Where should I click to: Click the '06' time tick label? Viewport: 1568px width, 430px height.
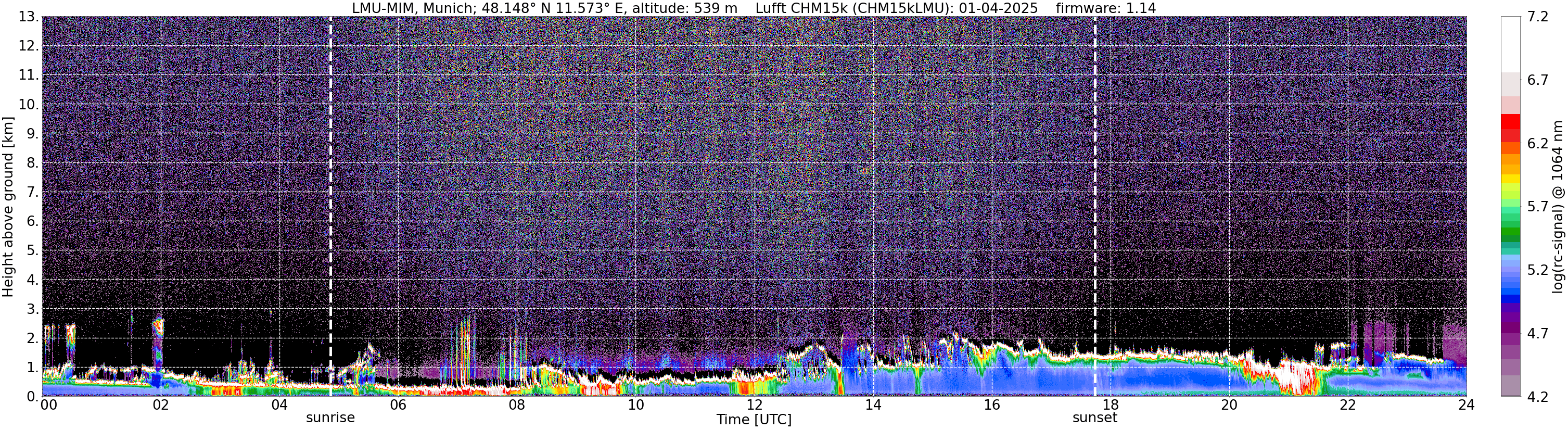(398, 405)
